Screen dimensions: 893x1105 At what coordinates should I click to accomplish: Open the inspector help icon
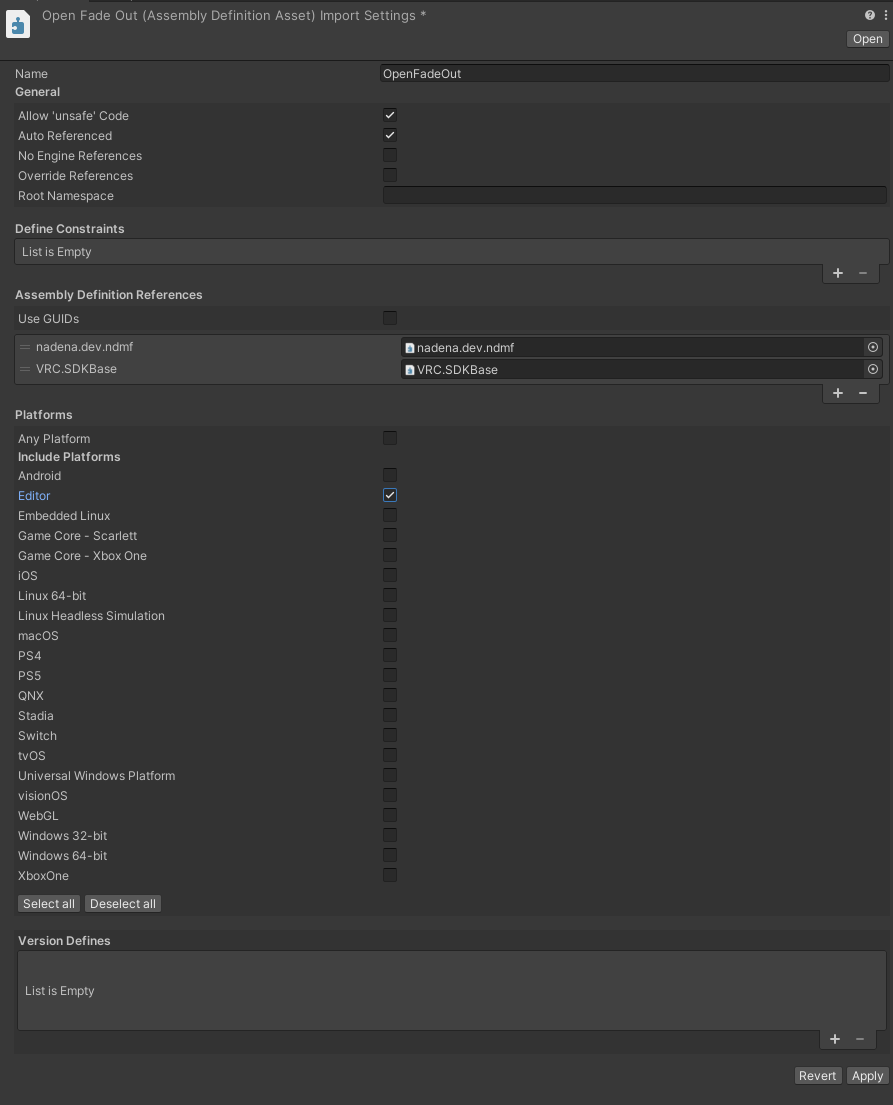click(870, 15)
